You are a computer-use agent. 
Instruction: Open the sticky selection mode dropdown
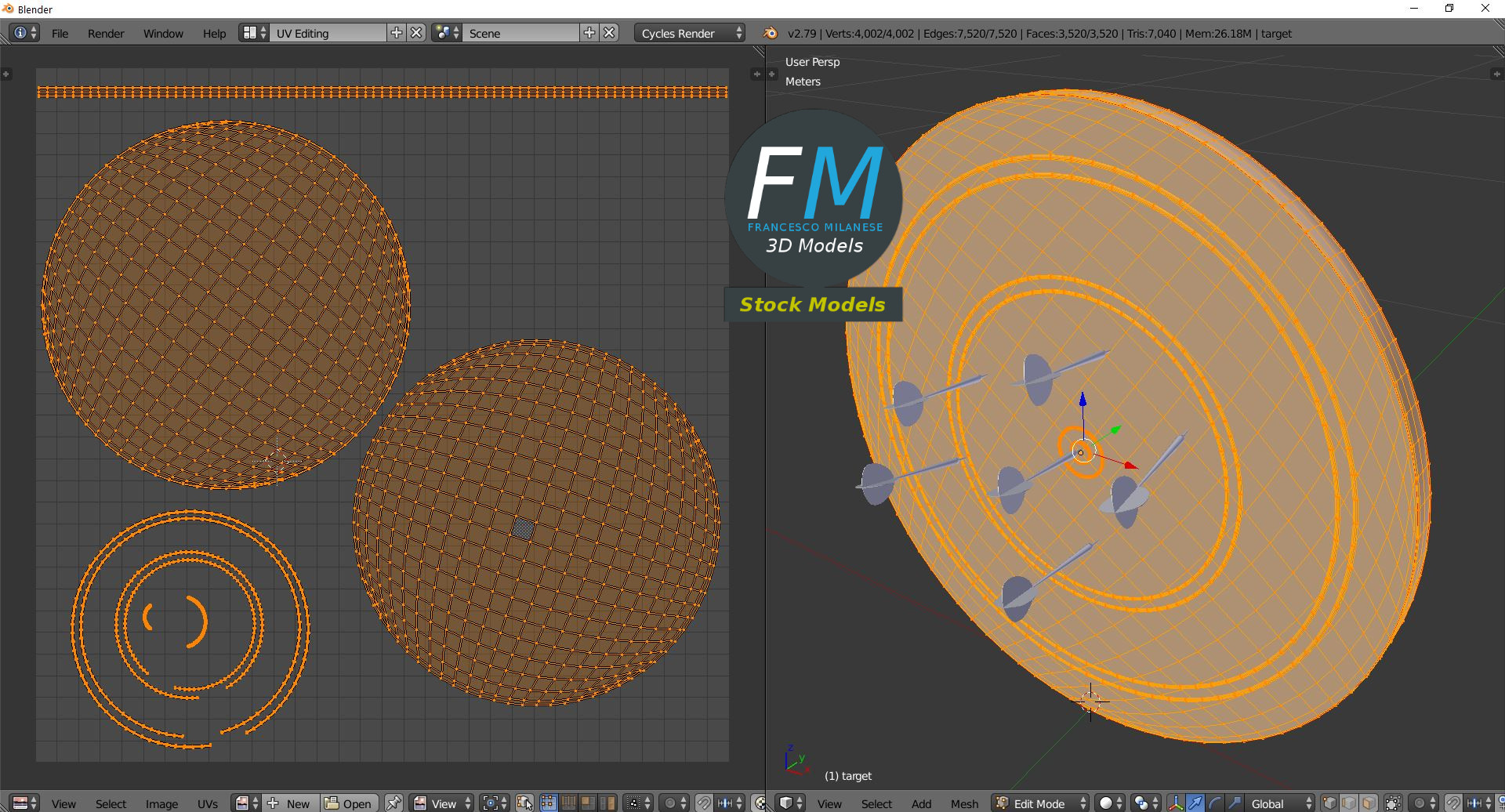click(637, 803)
